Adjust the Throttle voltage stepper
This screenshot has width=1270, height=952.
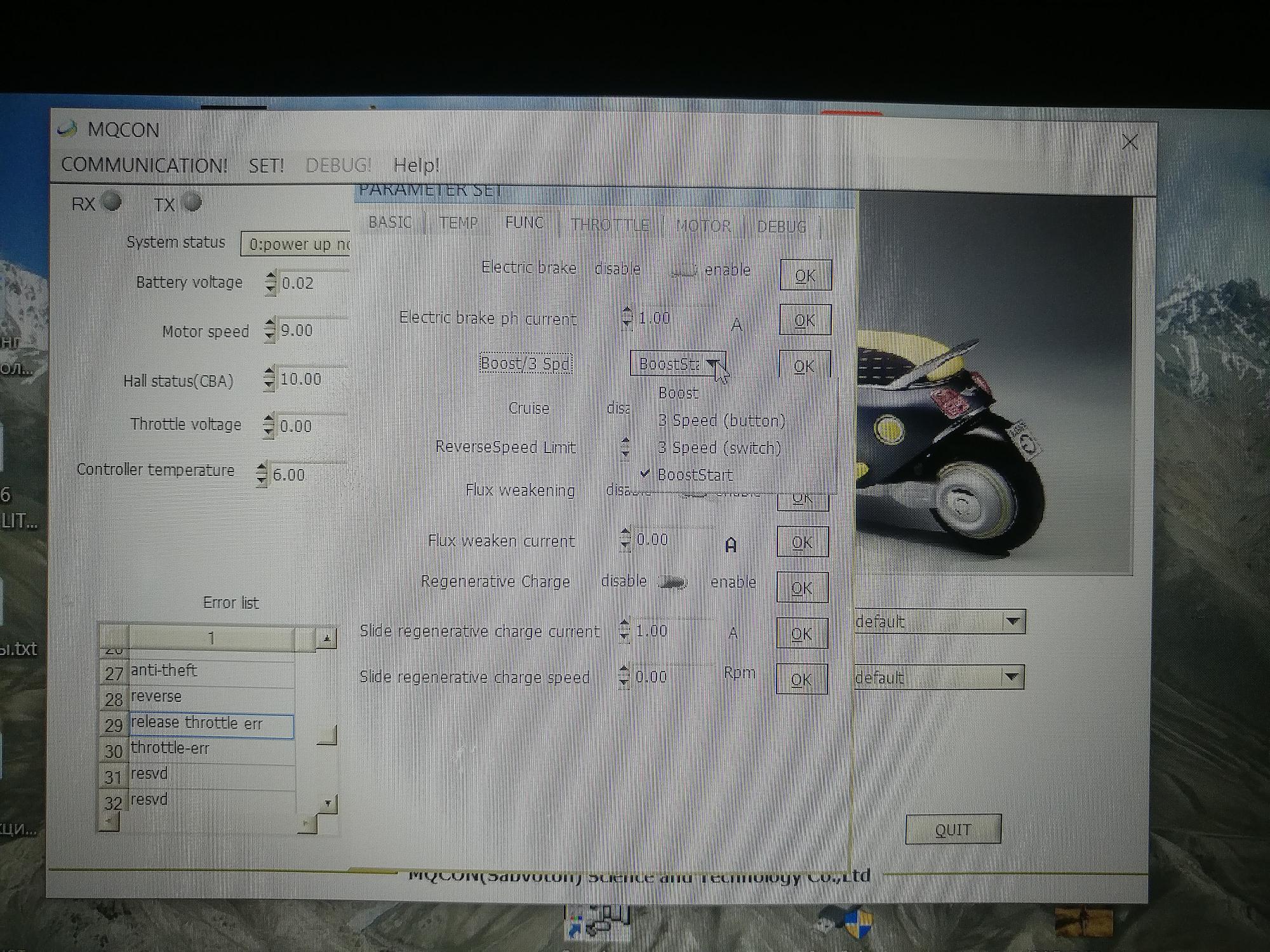269,425
